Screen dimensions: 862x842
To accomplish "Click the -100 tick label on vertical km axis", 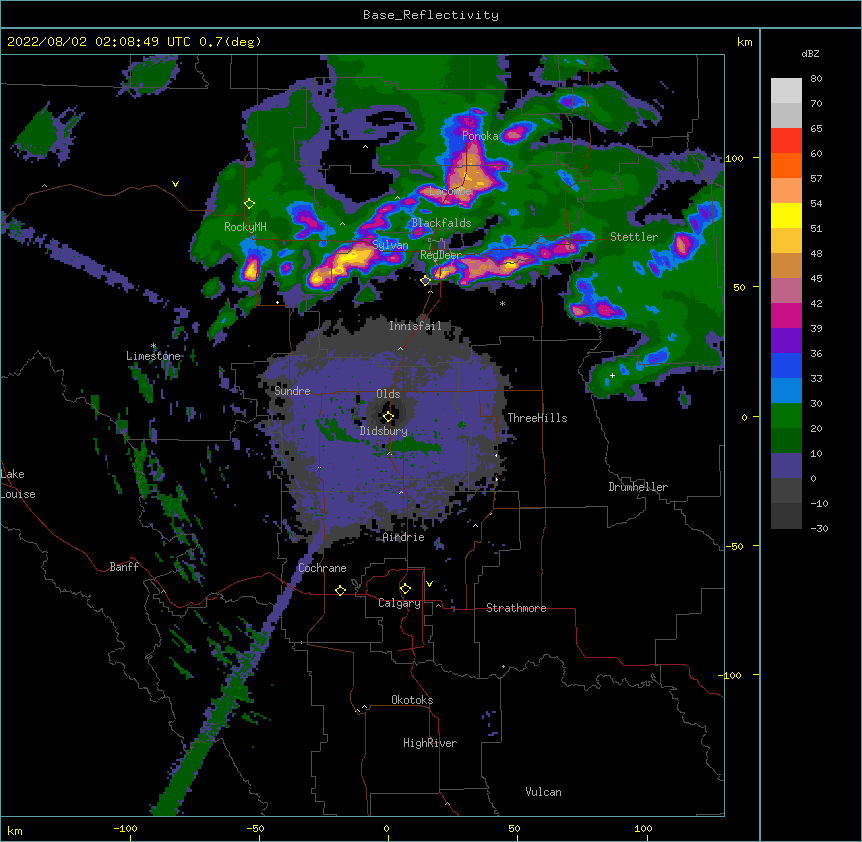I will click(x=731, y=675).
